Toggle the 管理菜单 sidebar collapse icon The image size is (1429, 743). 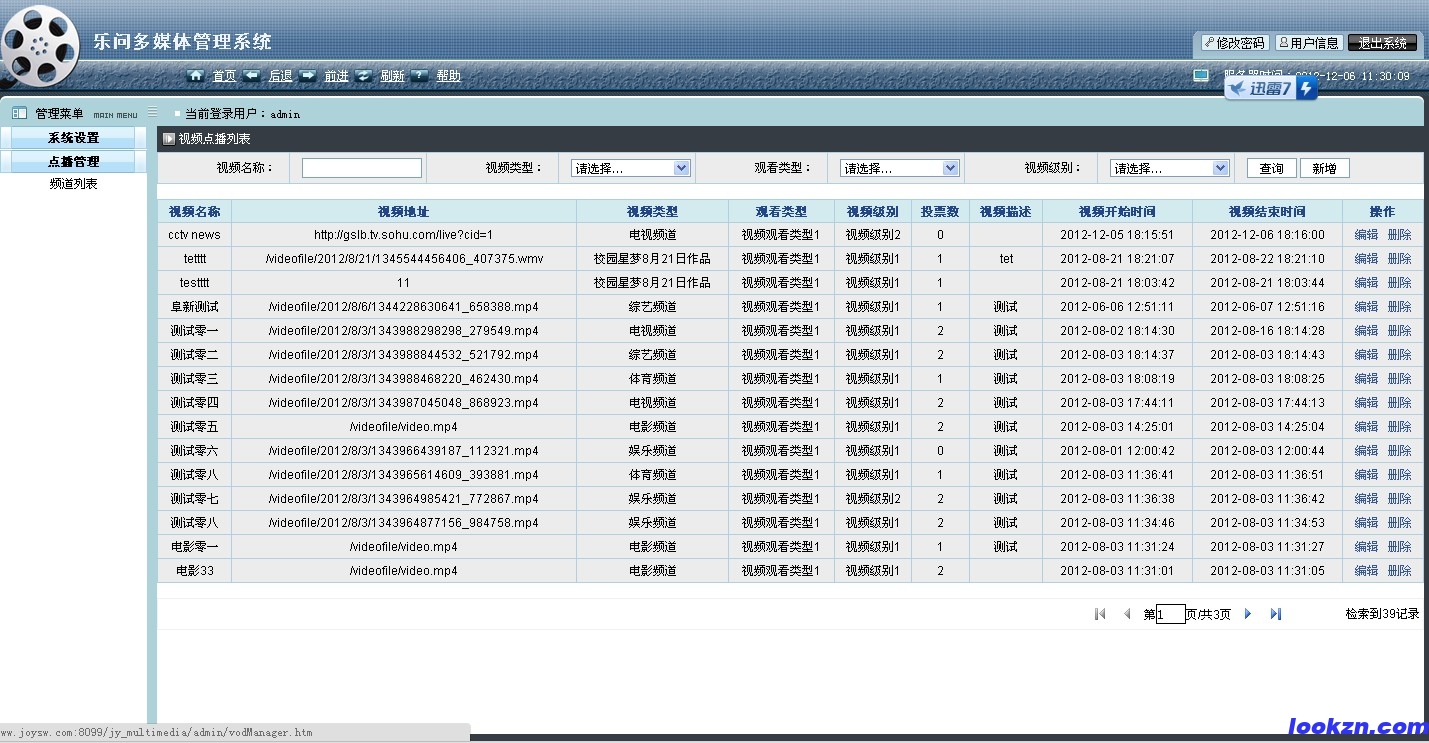[152, 112]
